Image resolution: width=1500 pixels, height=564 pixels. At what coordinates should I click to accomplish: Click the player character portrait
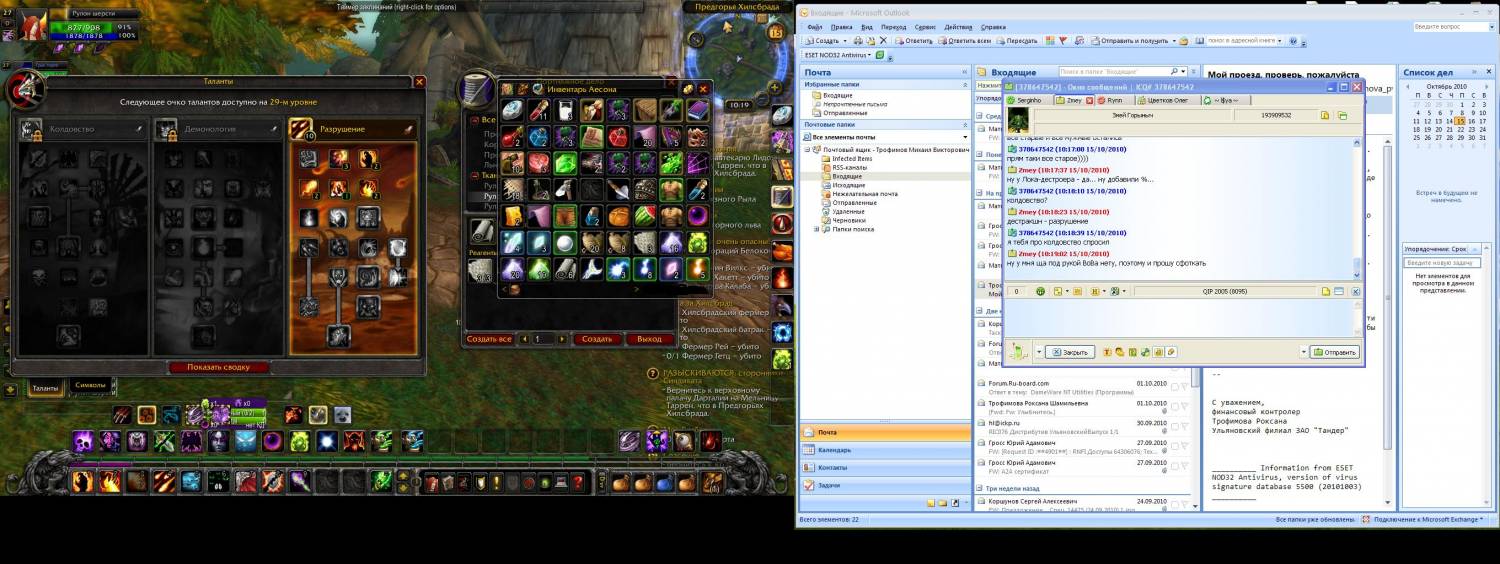pyautogui.click(x=32, y=24)
